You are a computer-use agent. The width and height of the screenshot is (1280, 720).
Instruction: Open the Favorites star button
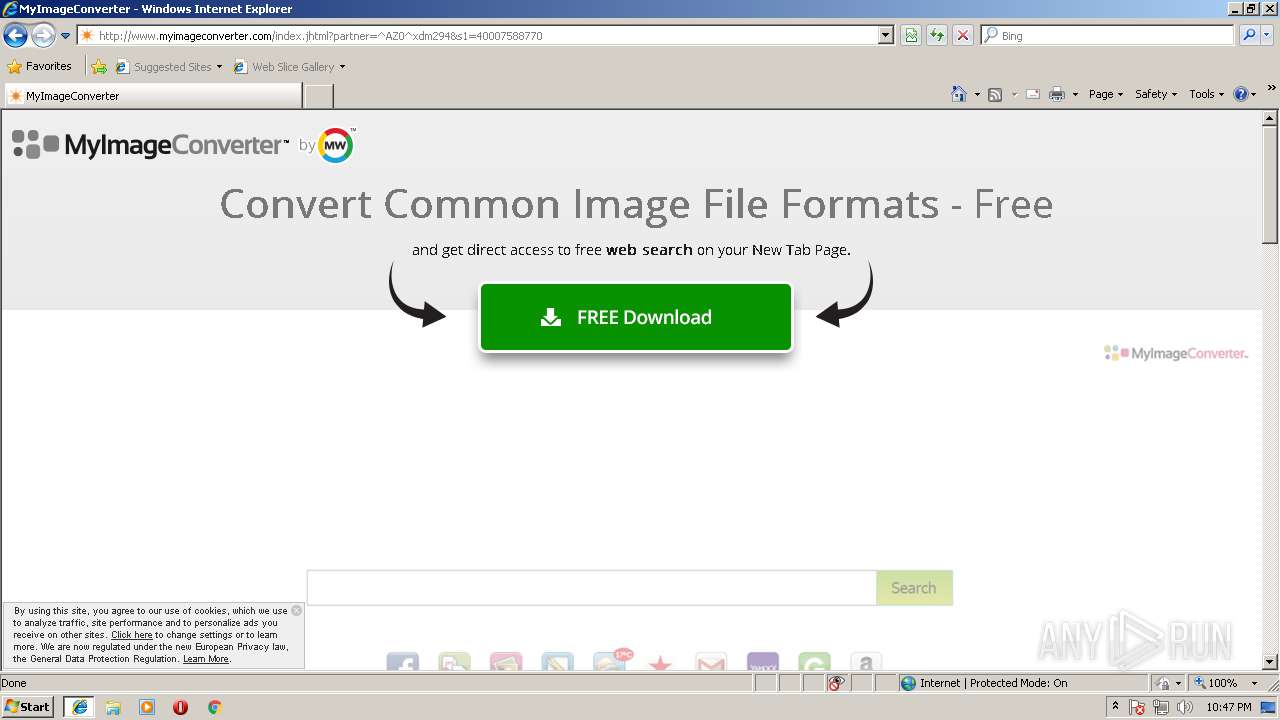(40, 66)
